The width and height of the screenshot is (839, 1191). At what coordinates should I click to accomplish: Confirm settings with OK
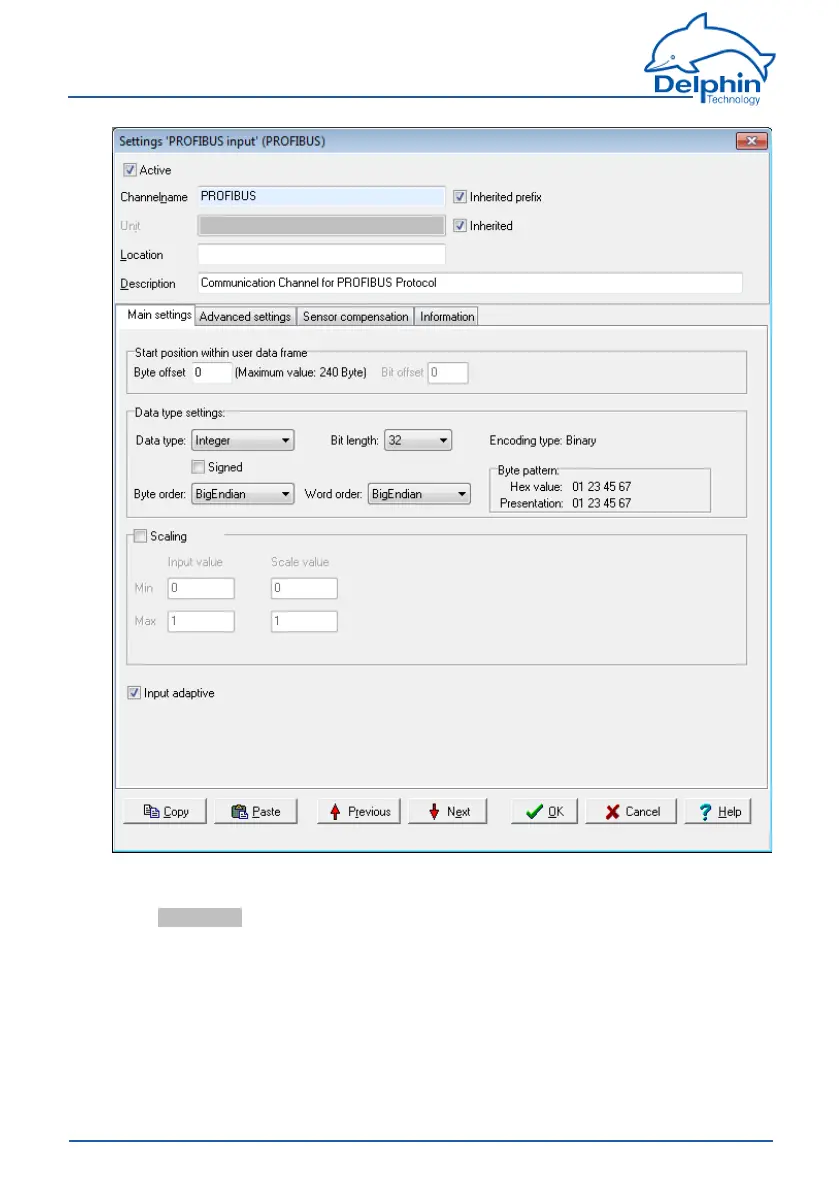(x=544, y=811)
